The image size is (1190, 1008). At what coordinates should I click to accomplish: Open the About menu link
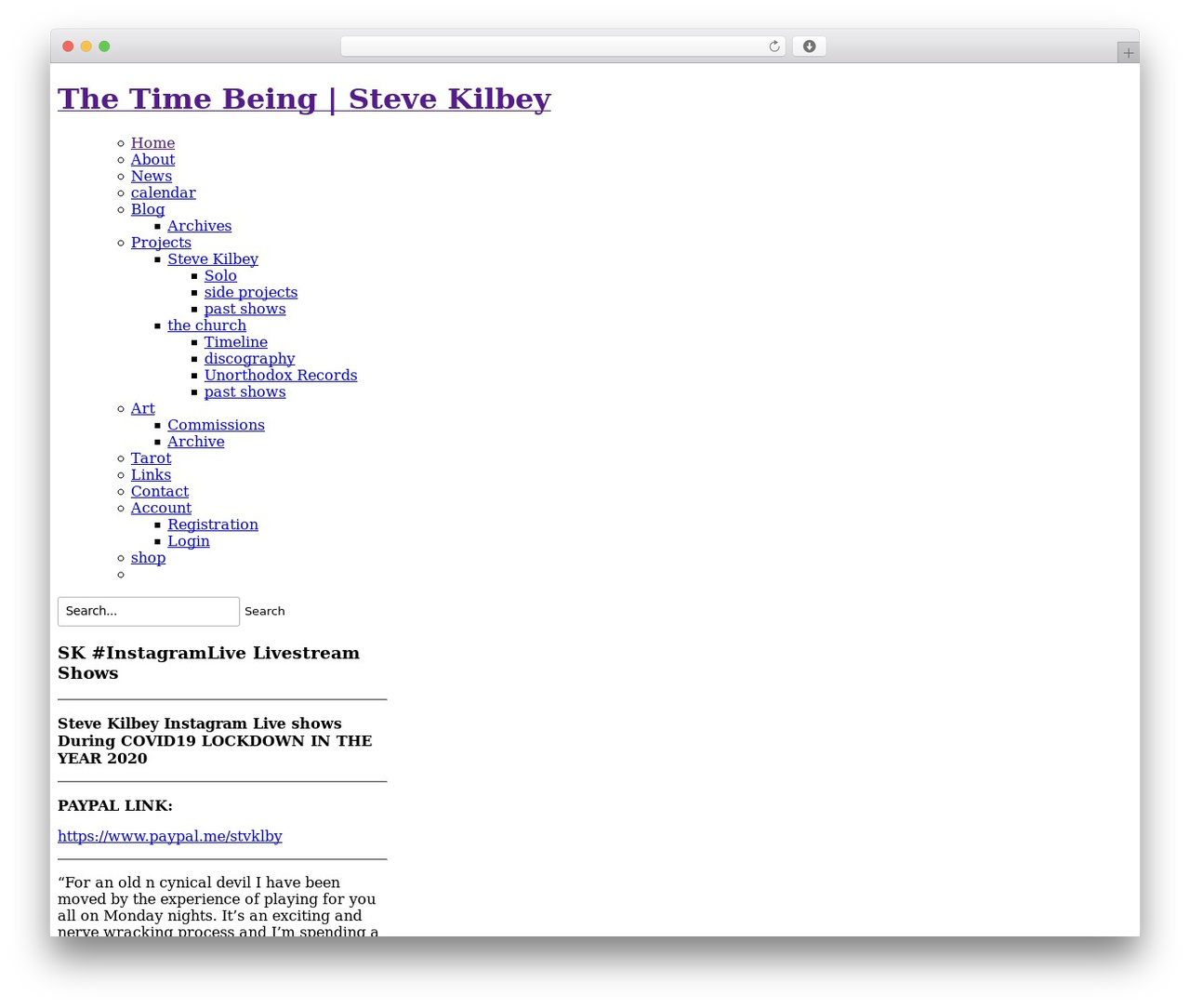point(152,160)
